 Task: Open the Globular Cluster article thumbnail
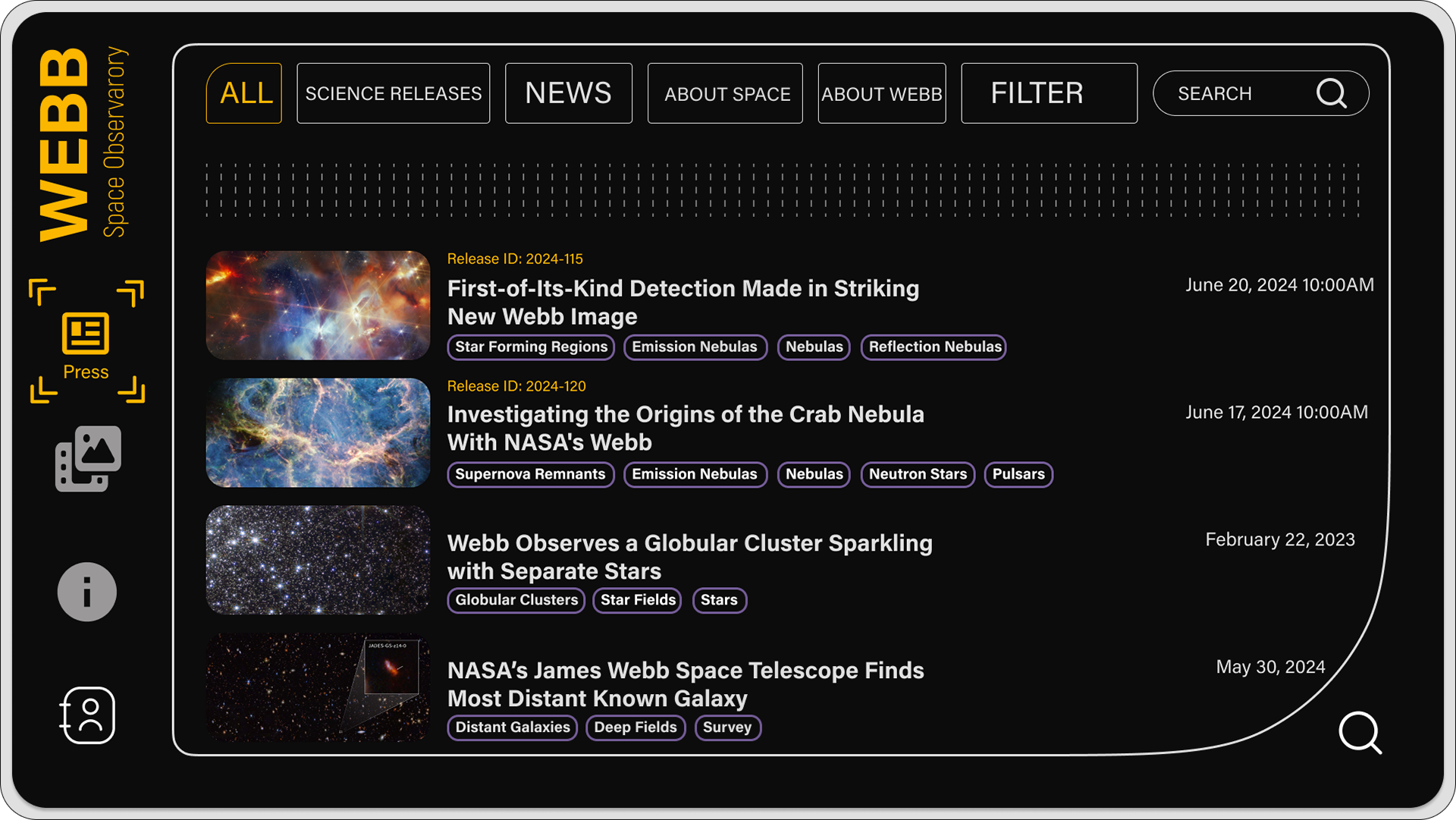coord(318,560)
